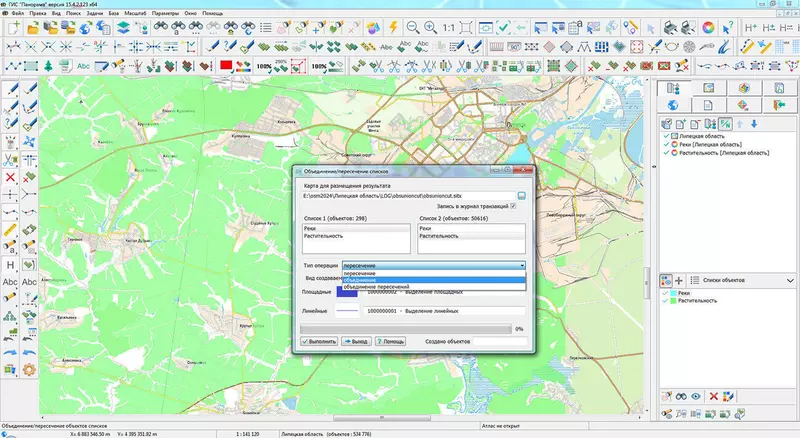This screenshot has height=438, width=800.
Task: Click the blue Площадные color swatch
Action: pos(346,292)
